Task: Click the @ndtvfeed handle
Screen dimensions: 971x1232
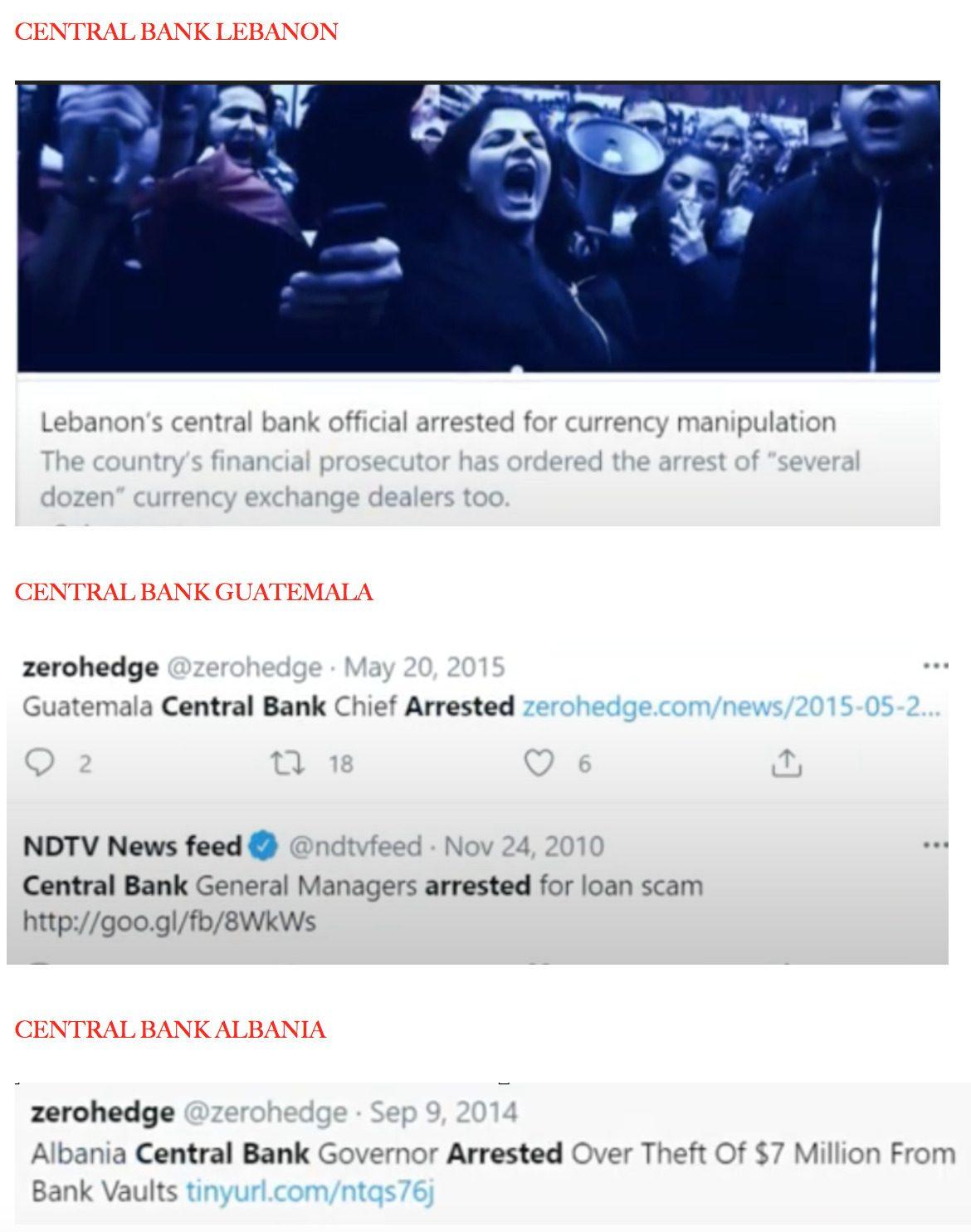Action: click(354, 846)
